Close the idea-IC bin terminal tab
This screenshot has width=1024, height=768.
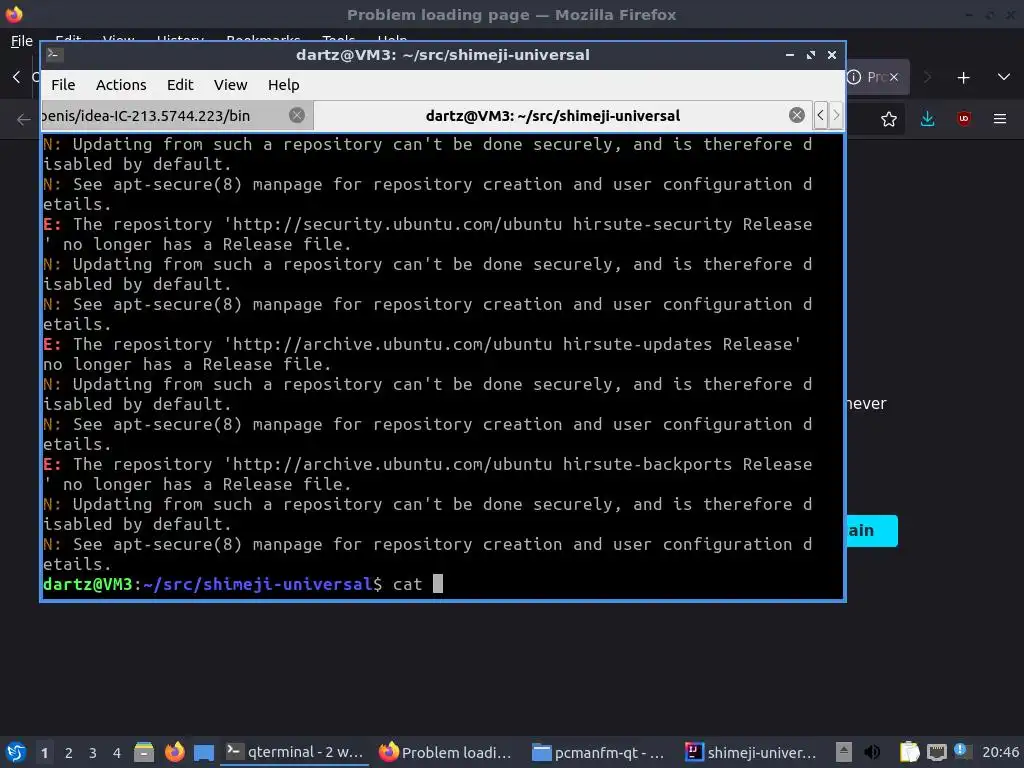click(296, 116)
